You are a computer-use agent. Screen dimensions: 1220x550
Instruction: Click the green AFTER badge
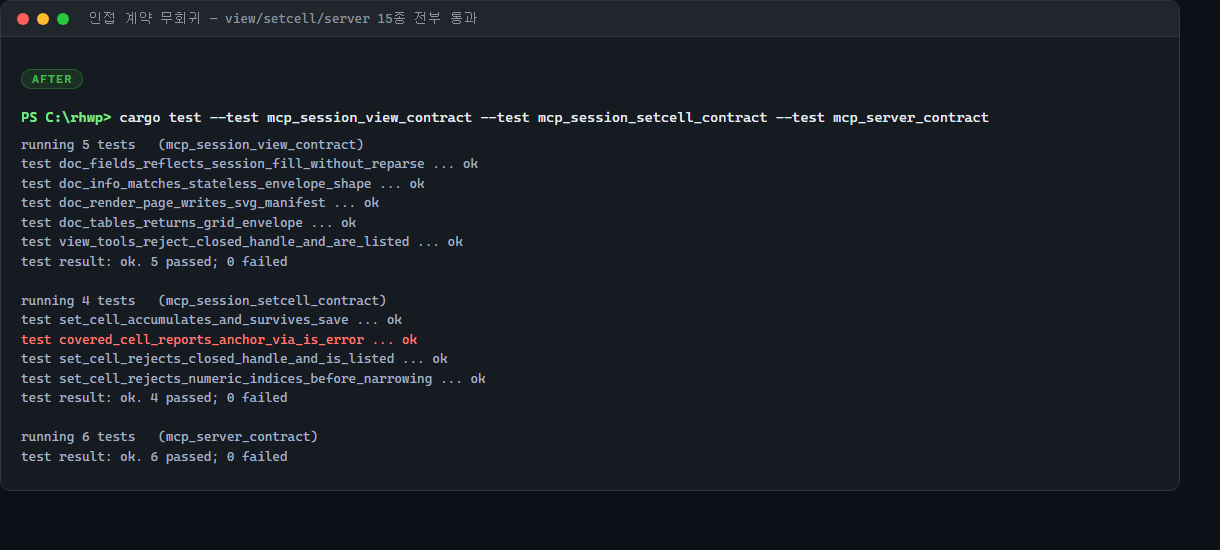(52, 79)
